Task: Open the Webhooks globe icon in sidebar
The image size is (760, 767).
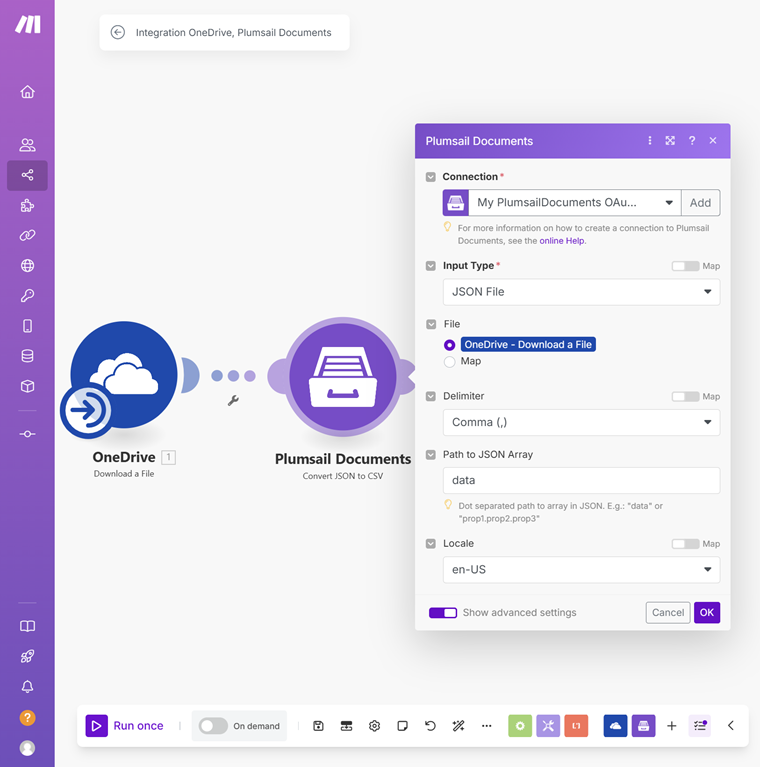Action: pyautogui.click(x=27, y=266)
